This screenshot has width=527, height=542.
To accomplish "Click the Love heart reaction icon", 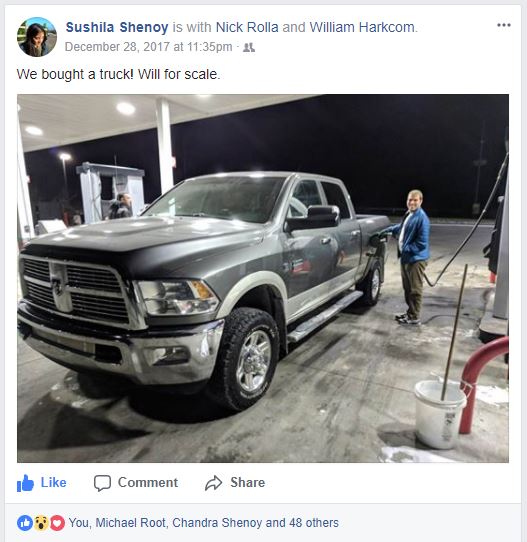I will tap(57, 523).
